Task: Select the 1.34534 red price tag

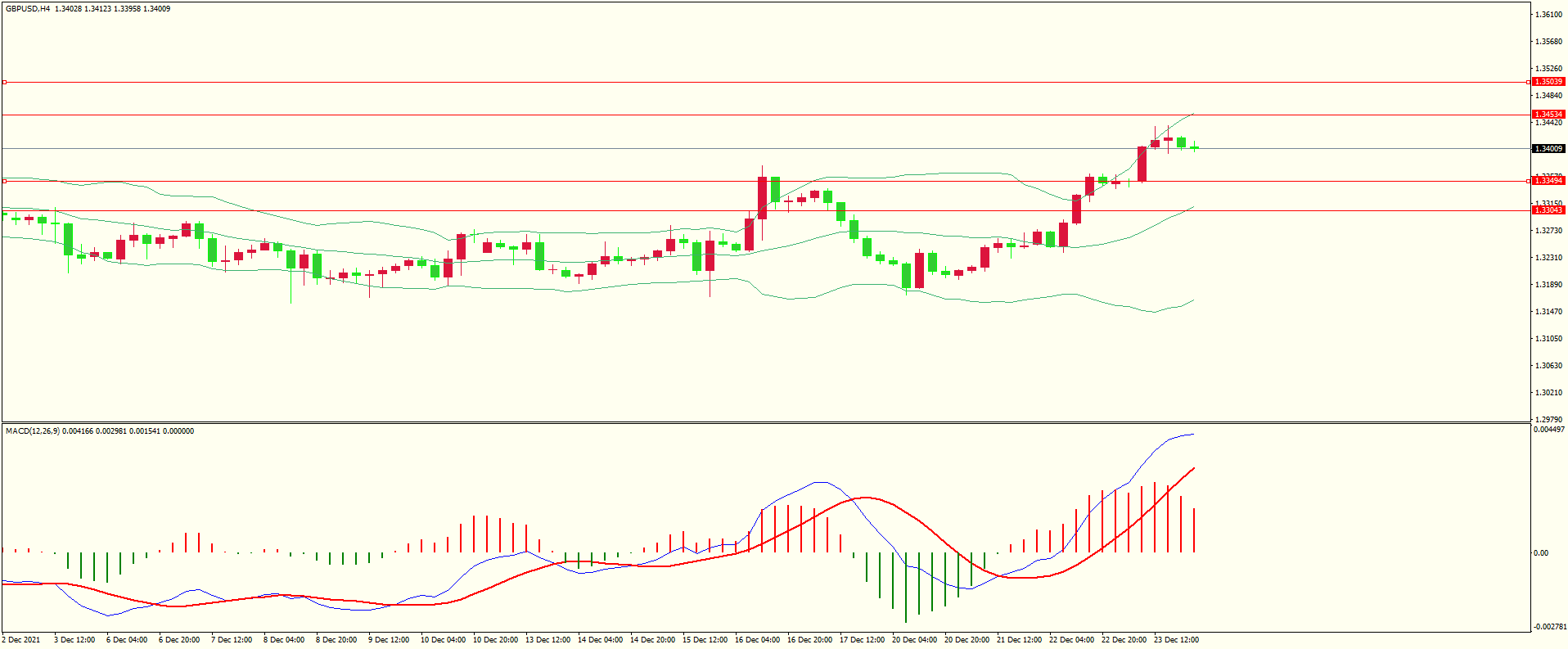Action: click(1548, 115)
